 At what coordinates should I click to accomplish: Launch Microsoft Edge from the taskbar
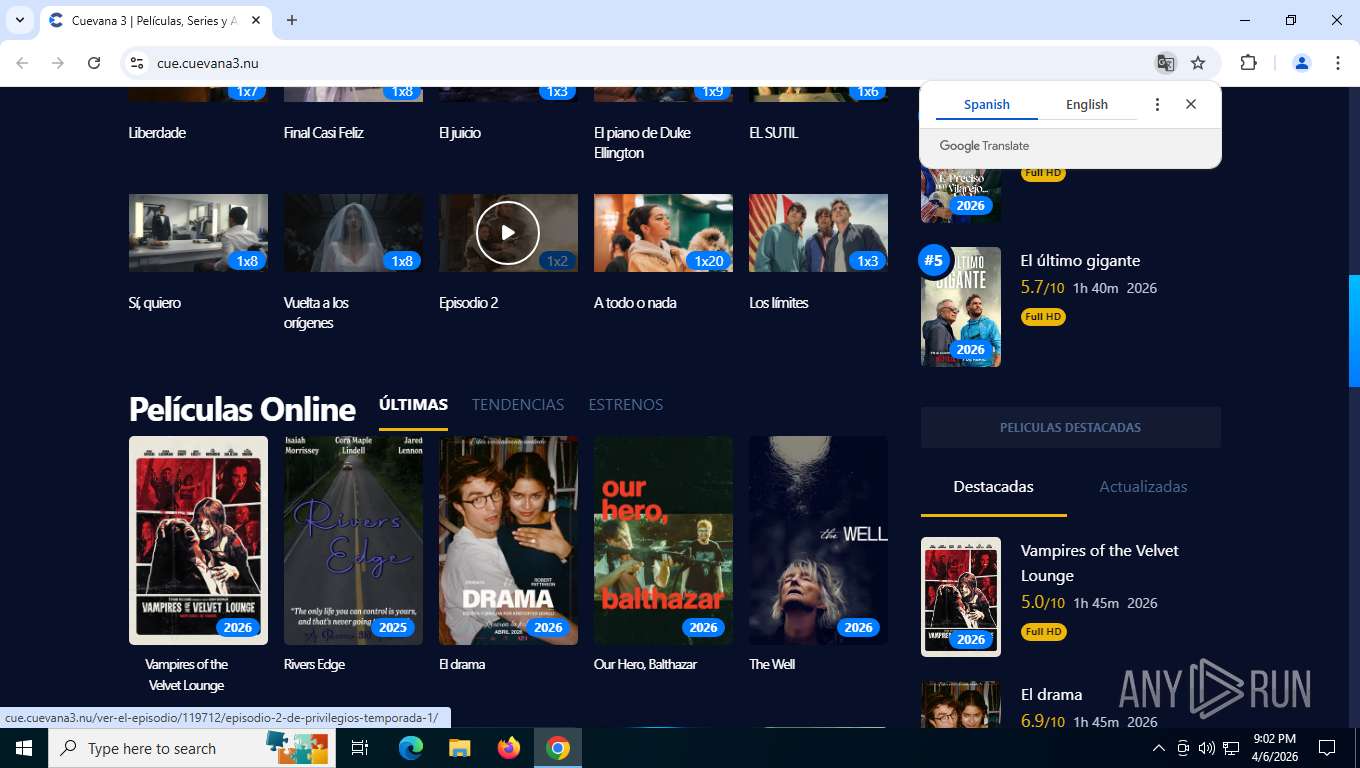(x=410, y=748)
